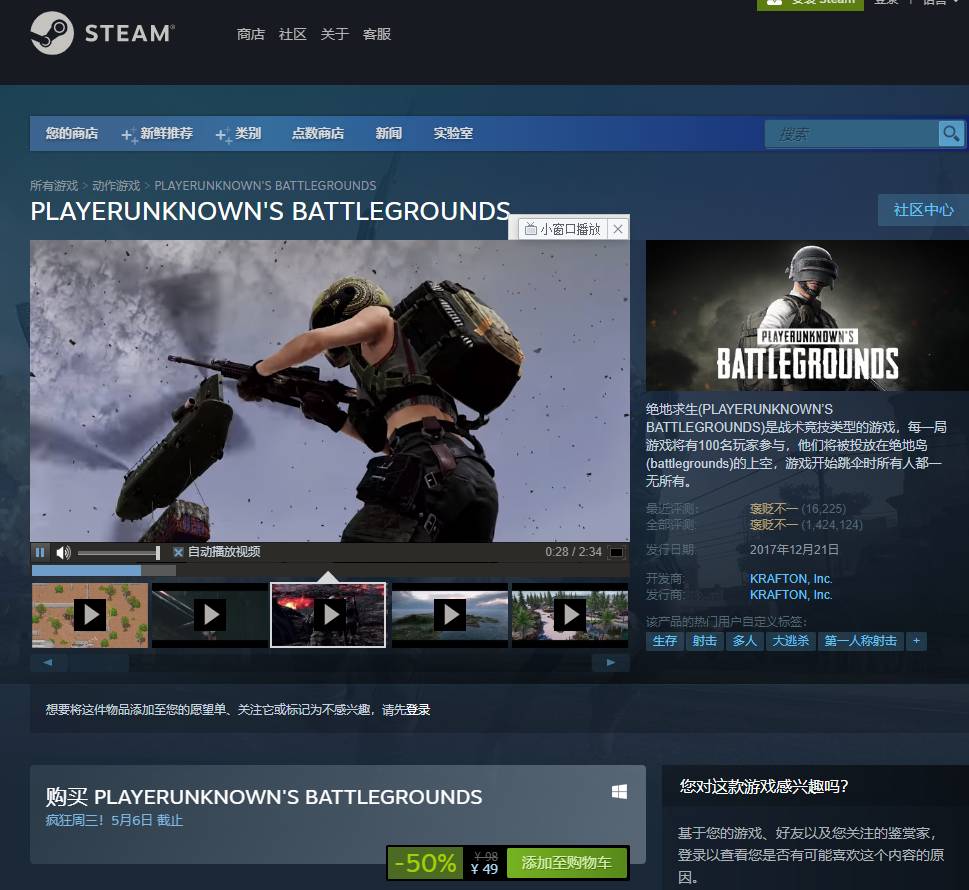This screenshot has width=969, height=890.
Task: Select the 大逃杀 tag
Action: [791, 641]
